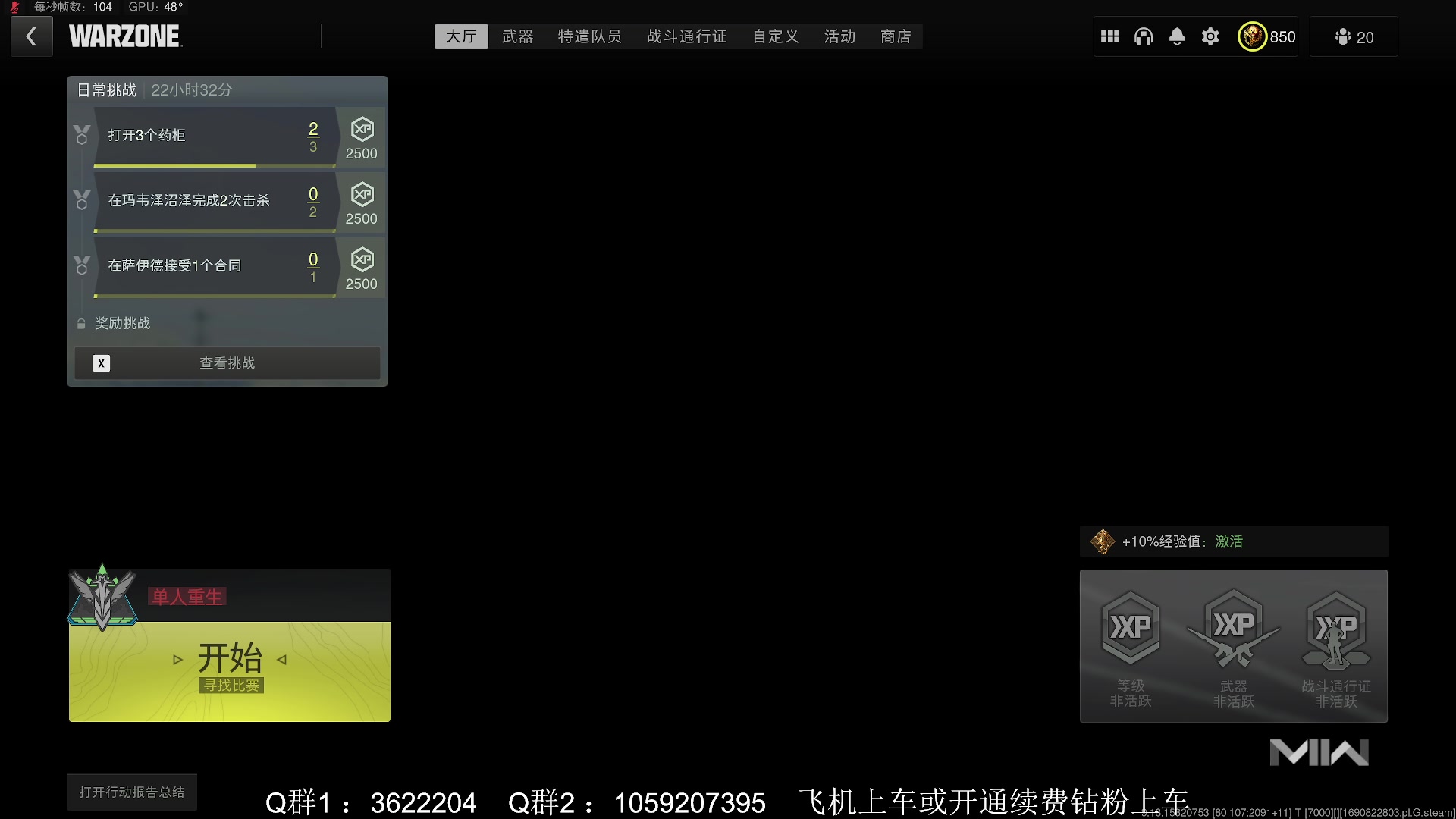Open the 武器 tab

tap(518, 36)
